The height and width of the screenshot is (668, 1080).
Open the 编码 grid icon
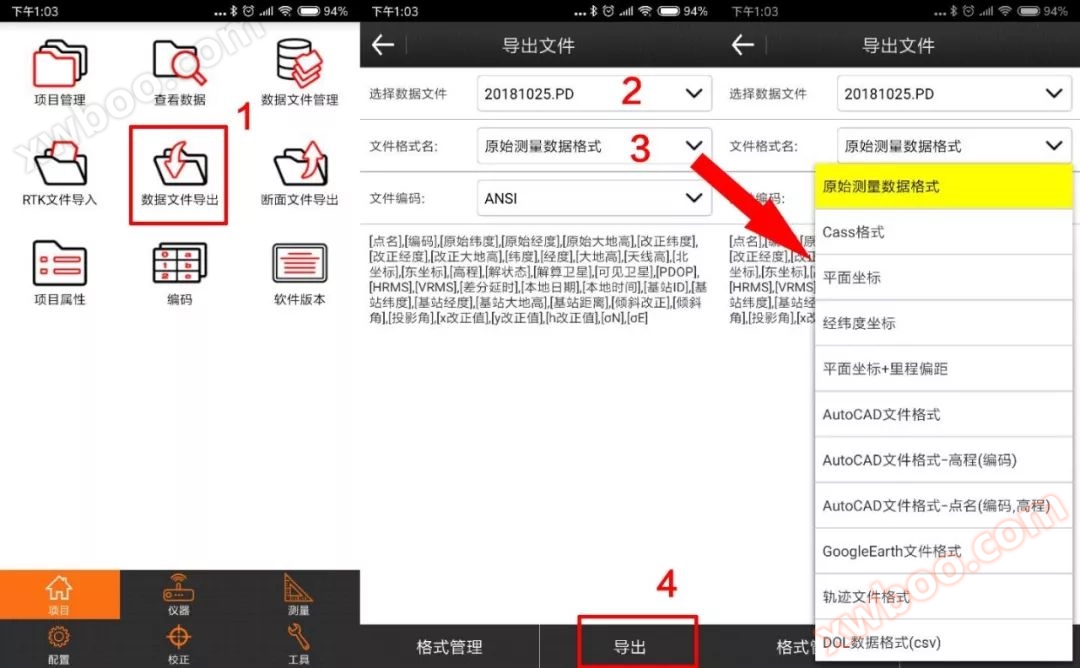179,266
